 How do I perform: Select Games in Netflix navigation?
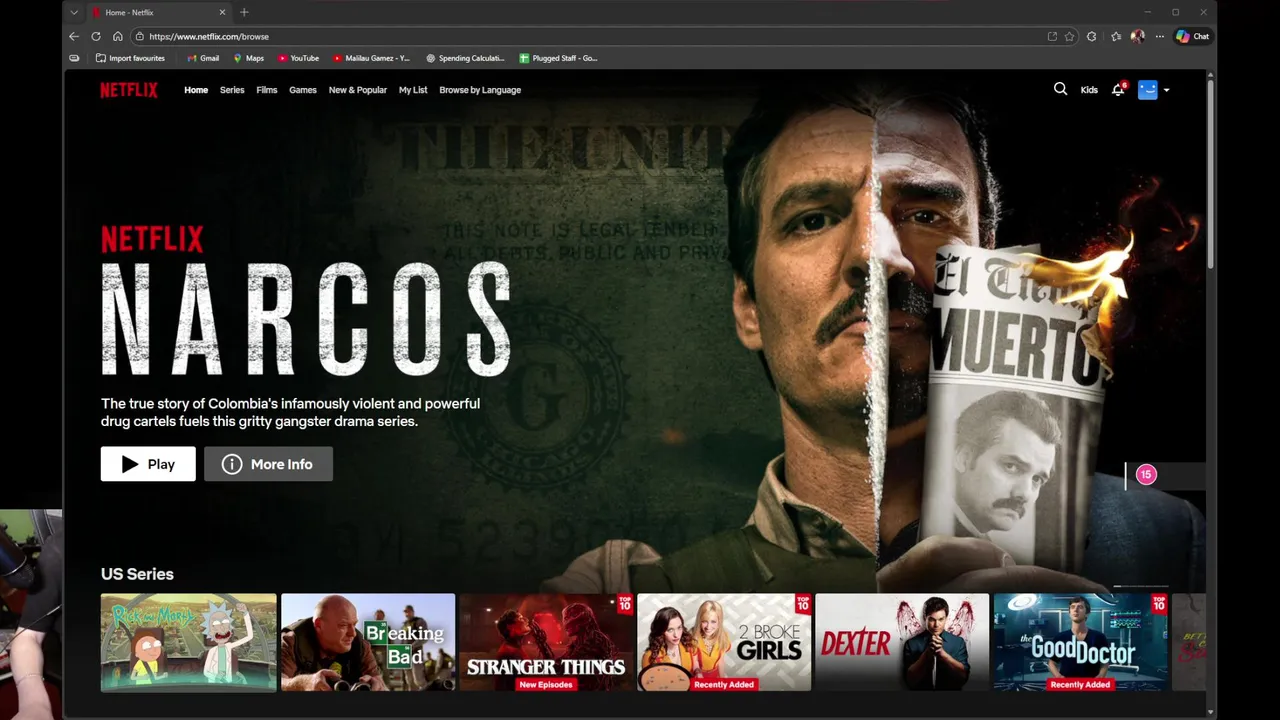tap(303, 90)
